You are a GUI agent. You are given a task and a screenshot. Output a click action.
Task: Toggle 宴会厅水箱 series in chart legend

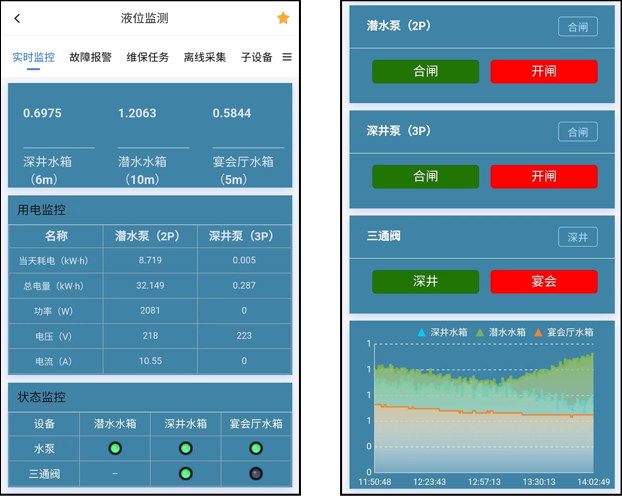(x=564, y=332)
